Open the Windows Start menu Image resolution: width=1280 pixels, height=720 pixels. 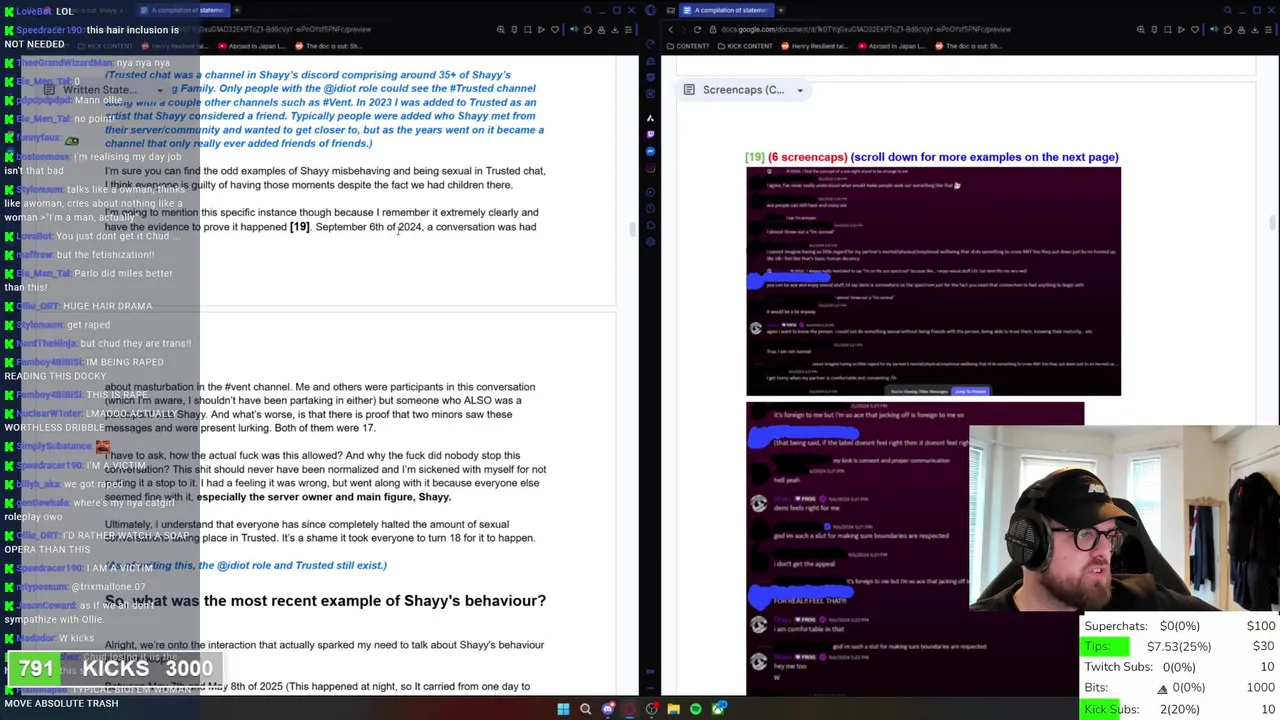coord(563,709)
